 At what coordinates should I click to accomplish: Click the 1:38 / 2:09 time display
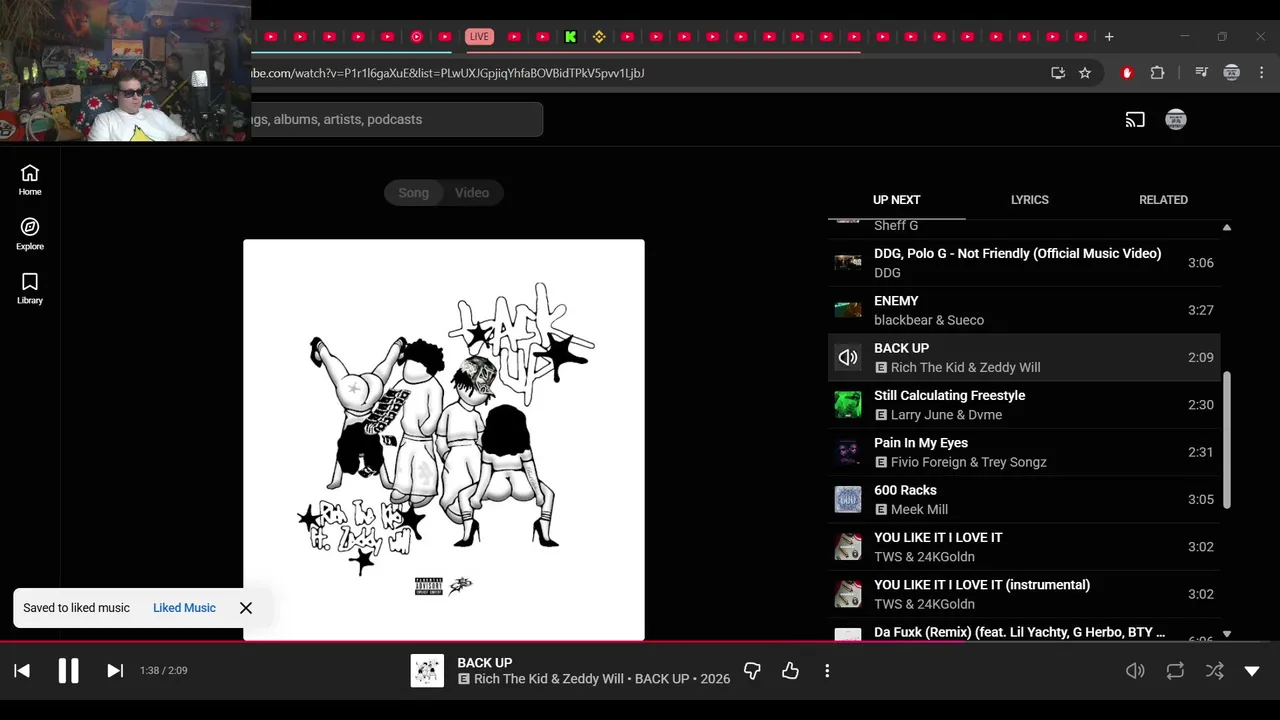[x=164, y=671]
